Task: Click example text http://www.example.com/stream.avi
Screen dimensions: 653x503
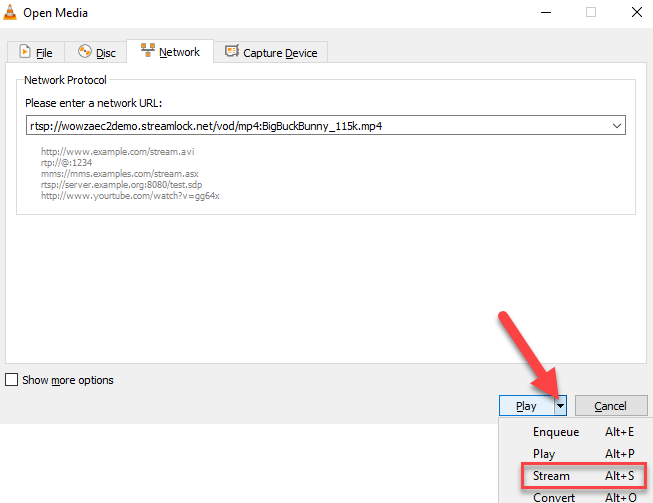Action: pos(117,152)
